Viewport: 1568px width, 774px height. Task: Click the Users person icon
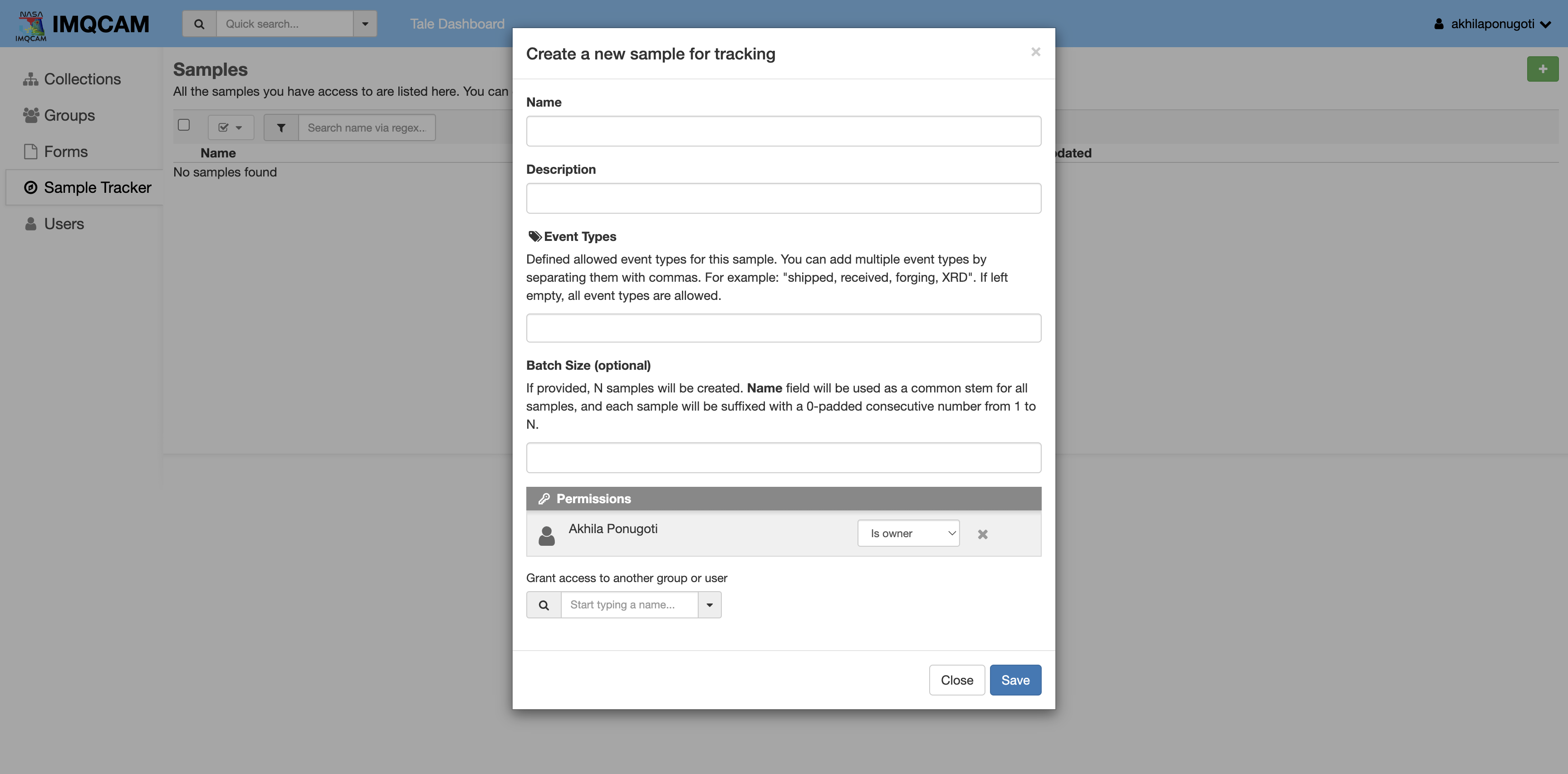30,224
